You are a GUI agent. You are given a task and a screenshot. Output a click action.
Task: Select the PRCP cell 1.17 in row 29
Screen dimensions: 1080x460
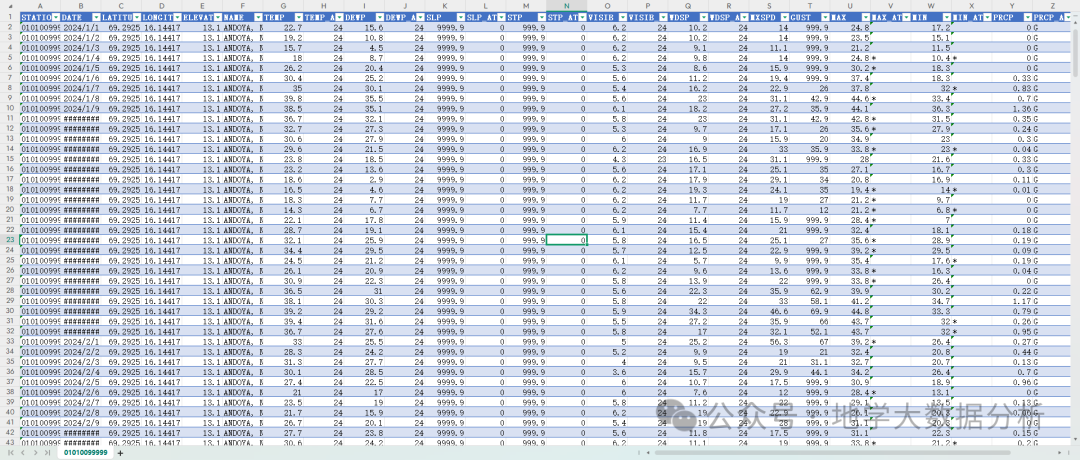click(x=1012, y=301)
